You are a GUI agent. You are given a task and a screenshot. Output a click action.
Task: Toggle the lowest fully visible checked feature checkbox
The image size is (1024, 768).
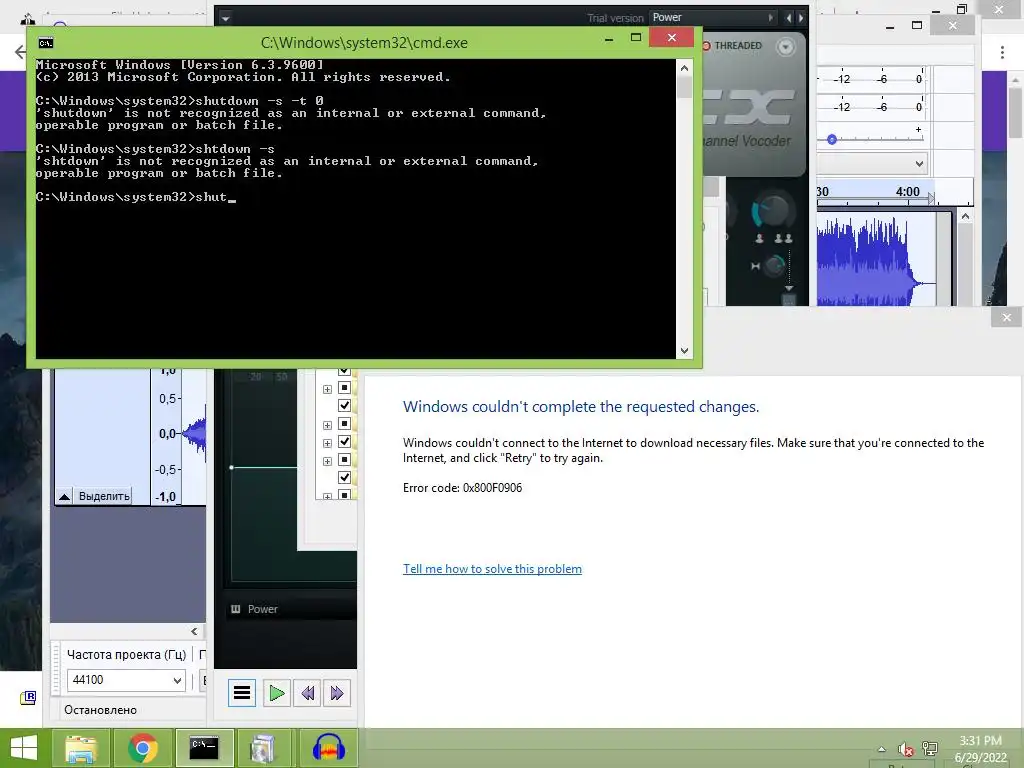point(344,477)
